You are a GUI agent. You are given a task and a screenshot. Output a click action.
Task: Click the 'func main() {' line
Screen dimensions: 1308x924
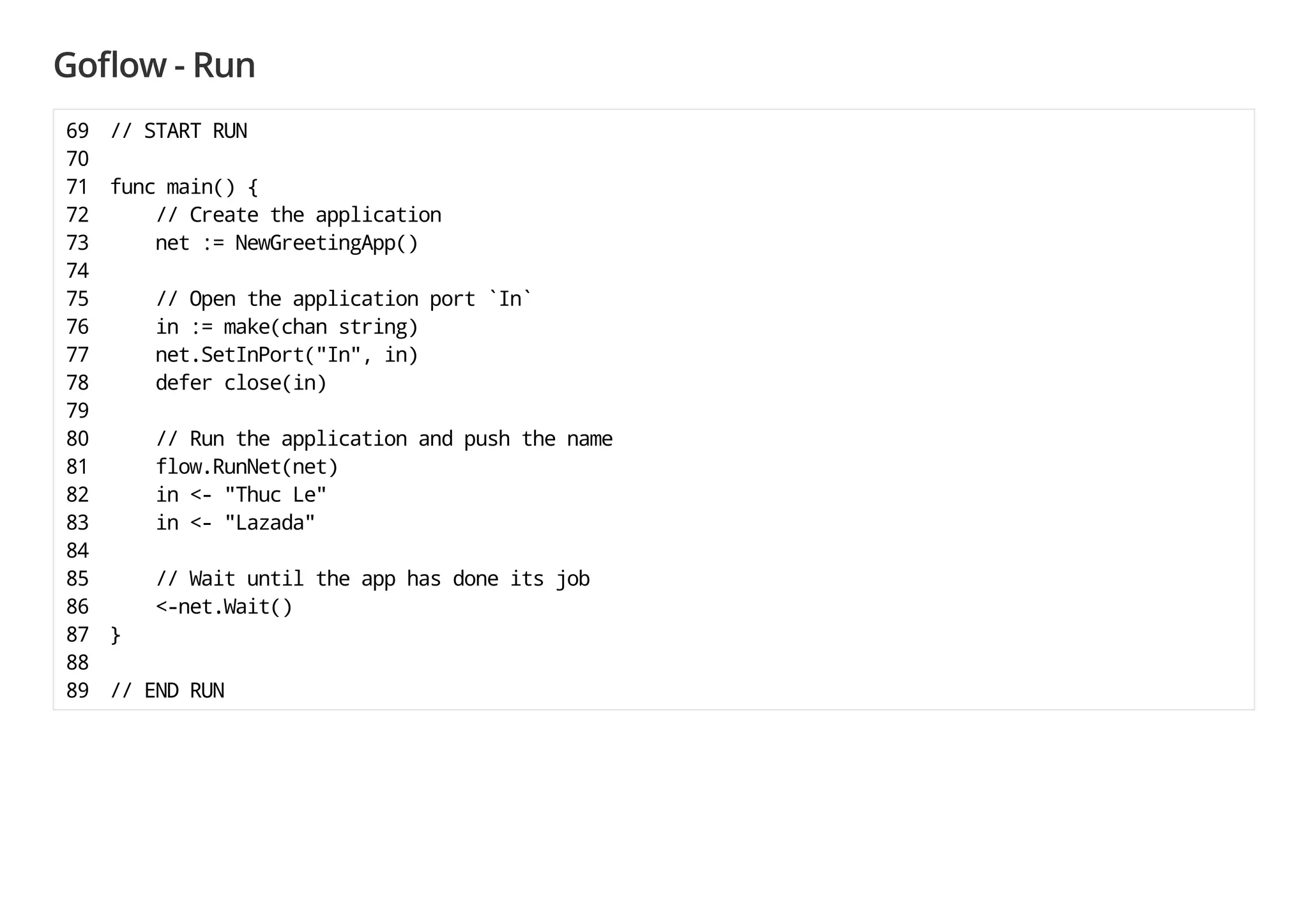point(185,187)
